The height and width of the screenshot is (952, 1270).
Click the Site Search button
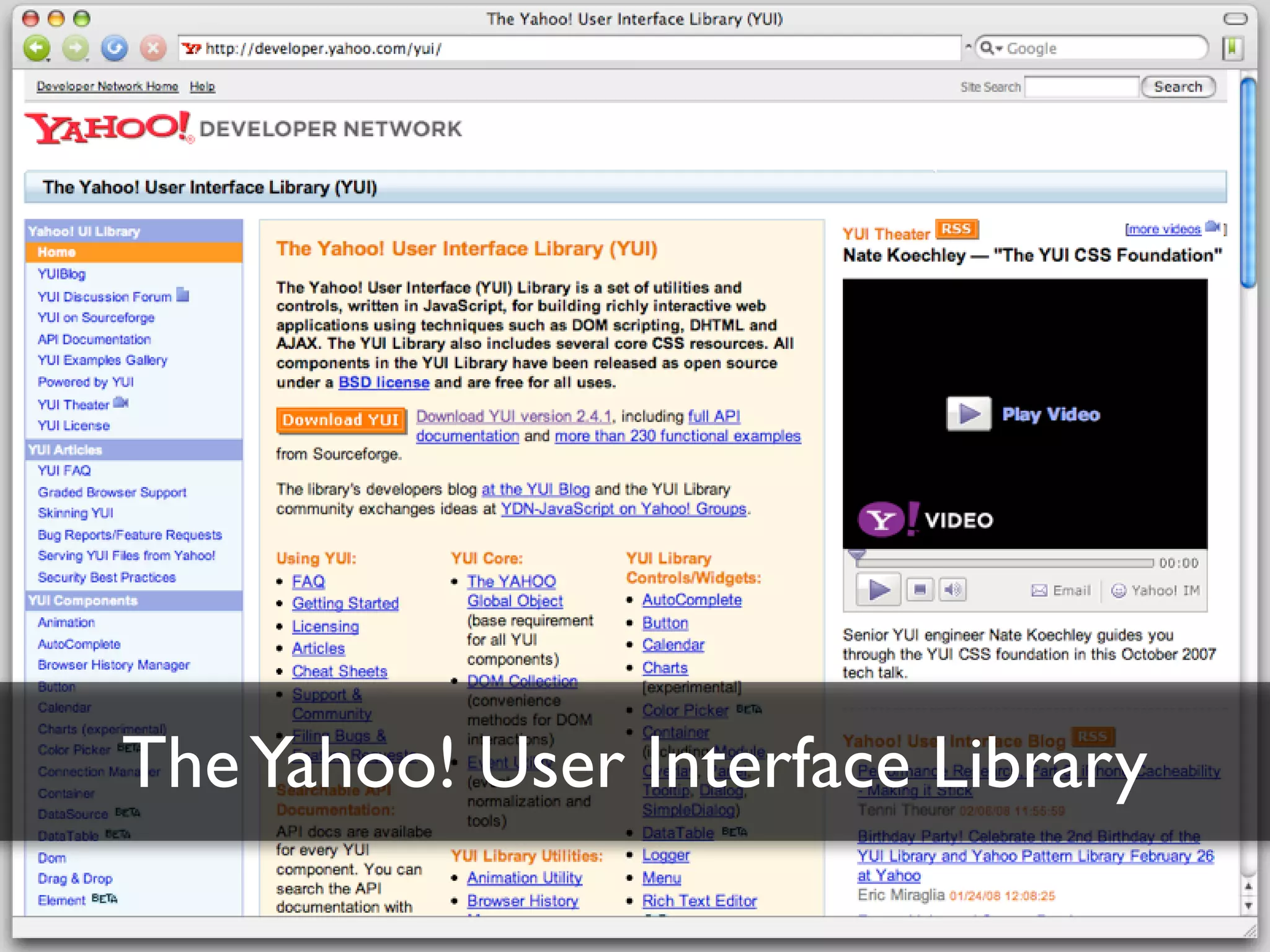click(x=1178, y=87)
